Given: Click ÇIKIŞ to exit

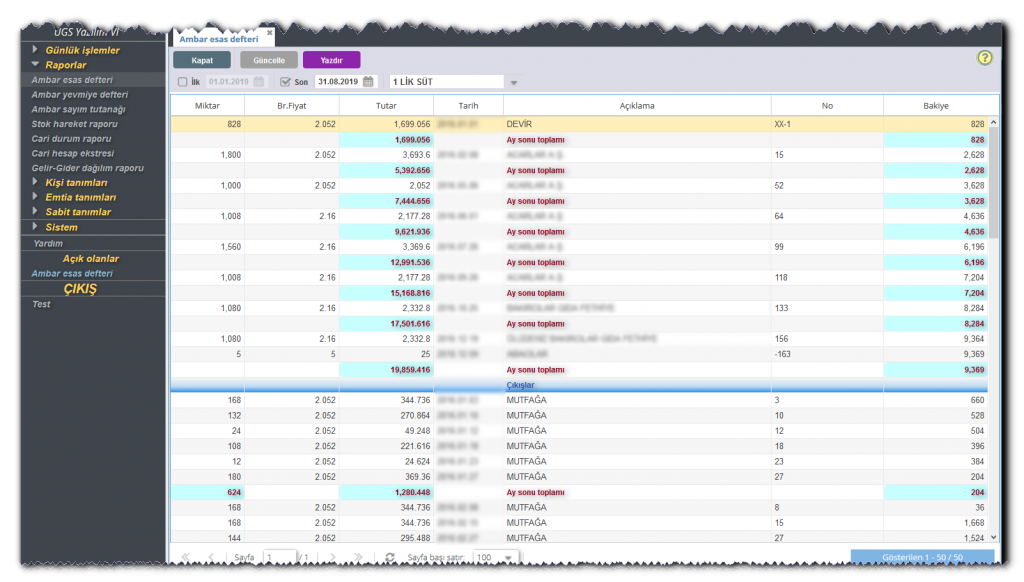Looking at the screenshot, I should [80, 289].
